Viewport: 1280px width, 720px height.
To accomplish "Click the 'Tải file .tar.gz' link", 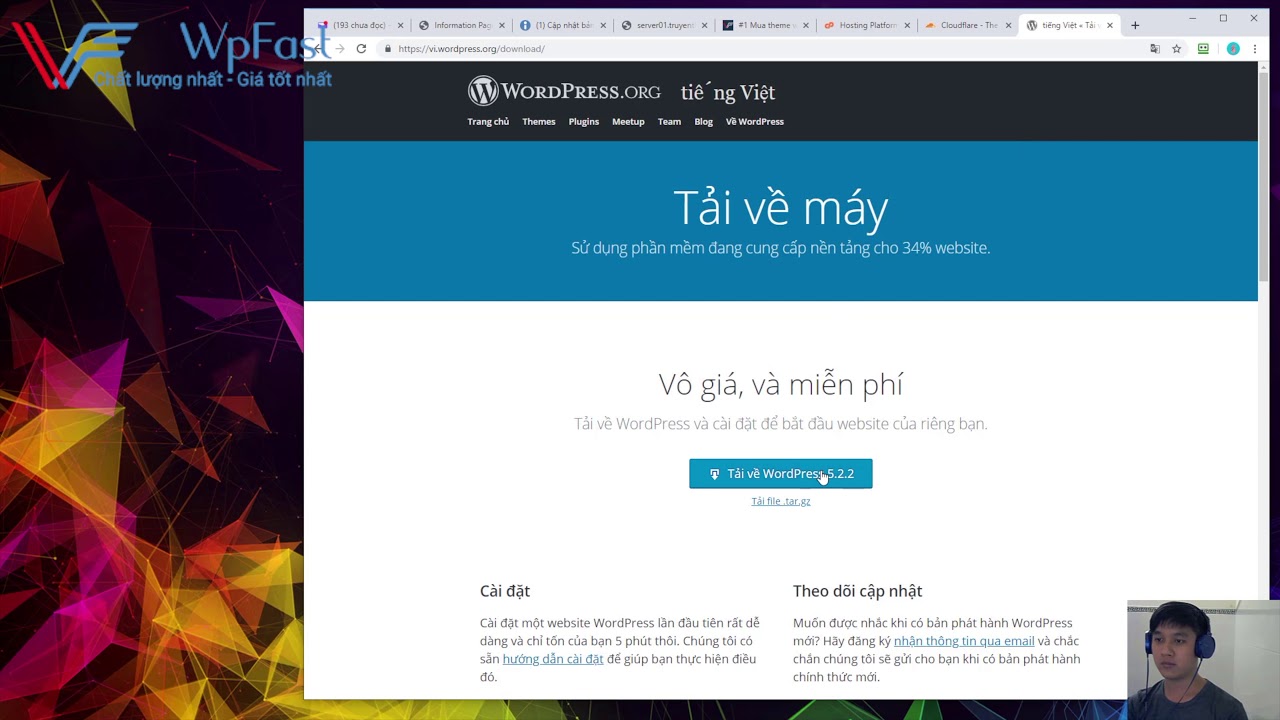I will [x=781, y=501].
